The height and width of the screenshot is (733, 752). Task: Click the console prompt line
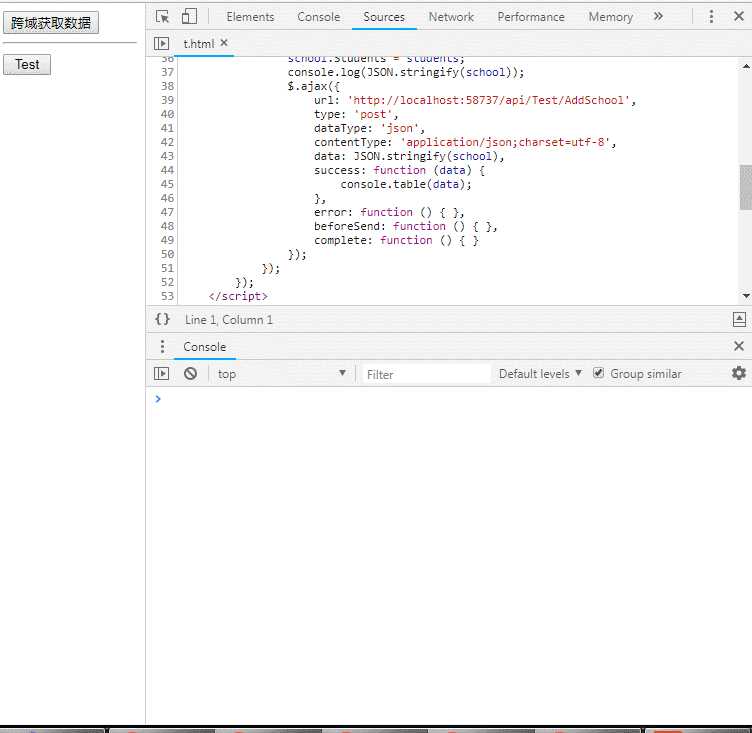[x=448, y=399]
